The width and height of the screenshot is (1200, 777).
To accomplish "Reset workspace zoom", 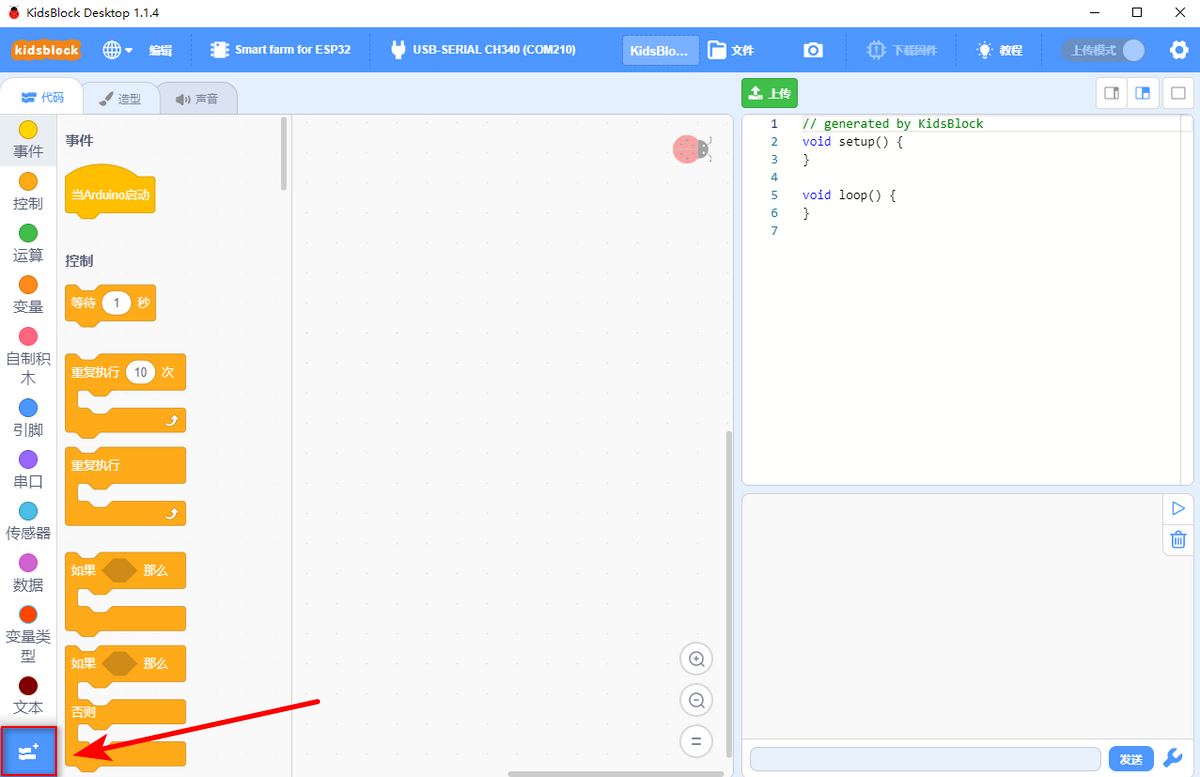I will 696,741.
